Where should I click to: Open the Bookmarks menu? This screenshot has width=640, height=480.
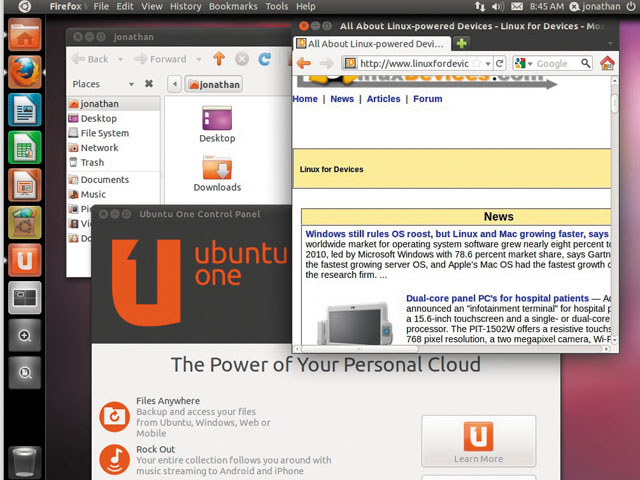233,7
